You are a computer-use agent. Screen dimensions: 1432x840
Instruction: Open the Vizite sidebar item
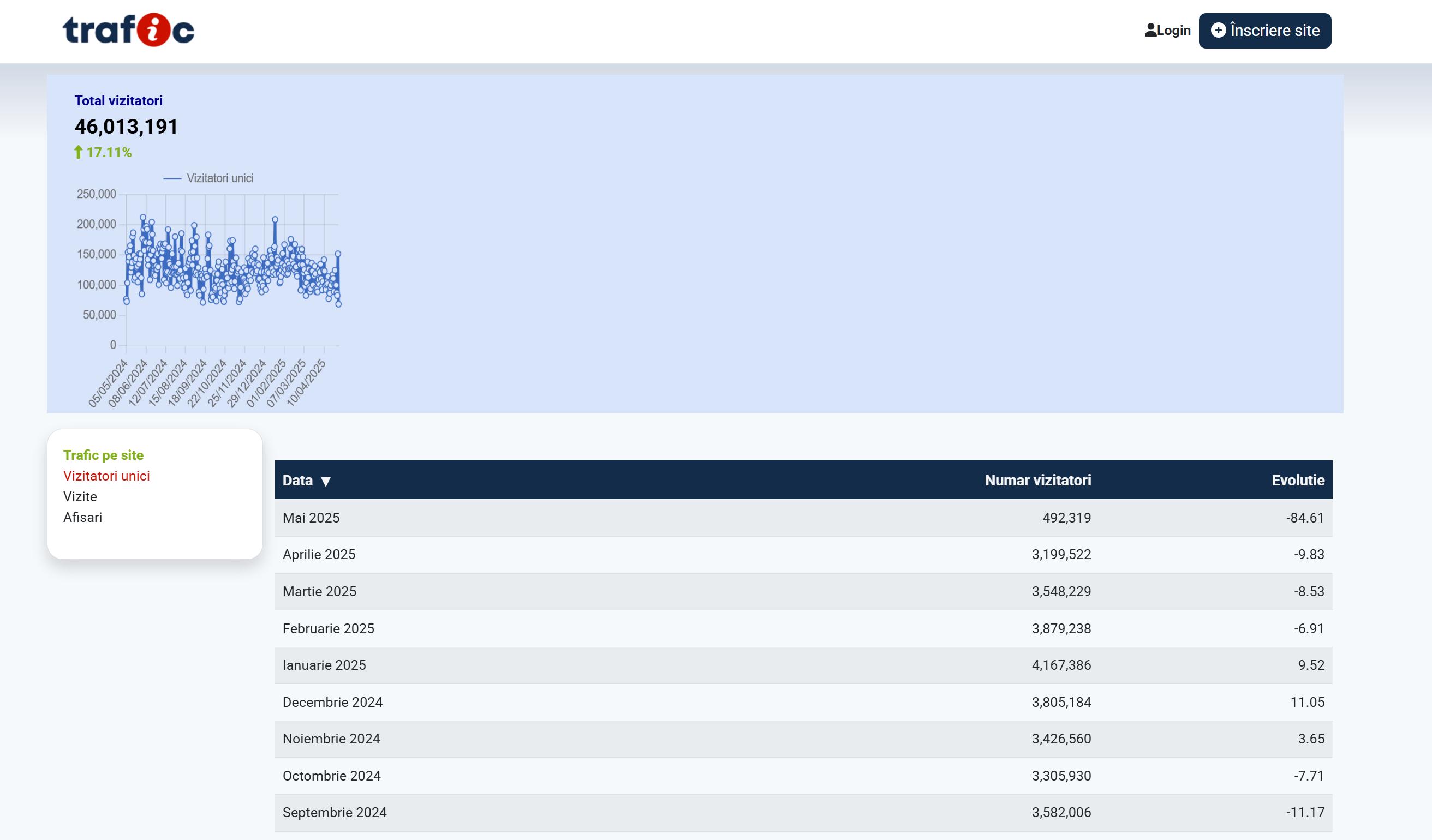click(80, 496)
